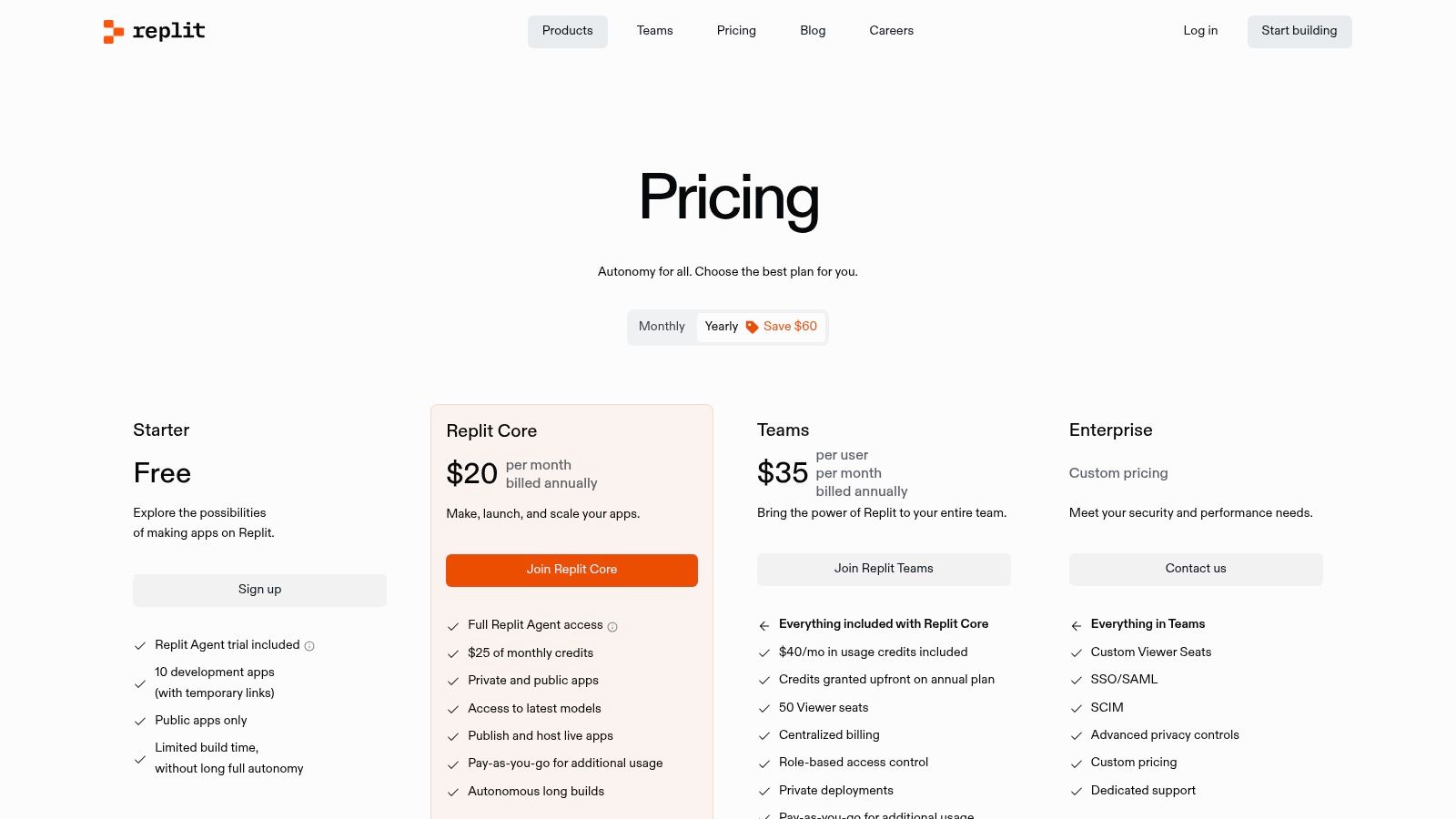Viewport: 1456px width, 819px height.
Task: Click info icon next to Replit Agent trial included
Action: point(309,646)
